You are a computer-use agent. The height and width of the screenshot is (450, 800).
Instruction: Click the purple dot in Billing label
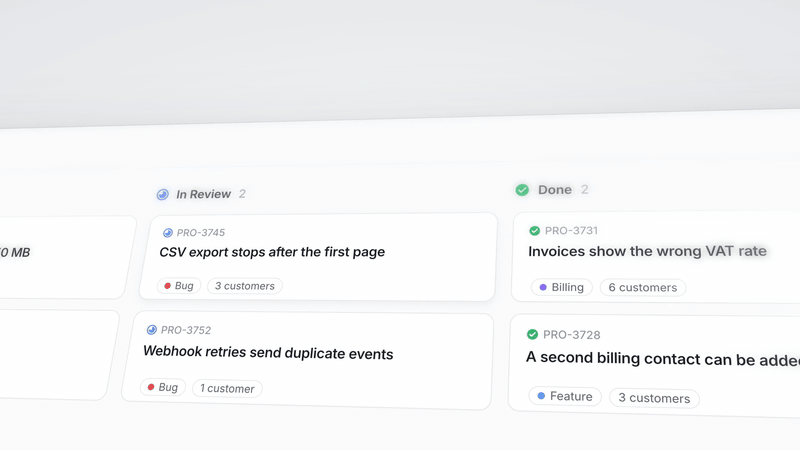click(x=543, y=287)
